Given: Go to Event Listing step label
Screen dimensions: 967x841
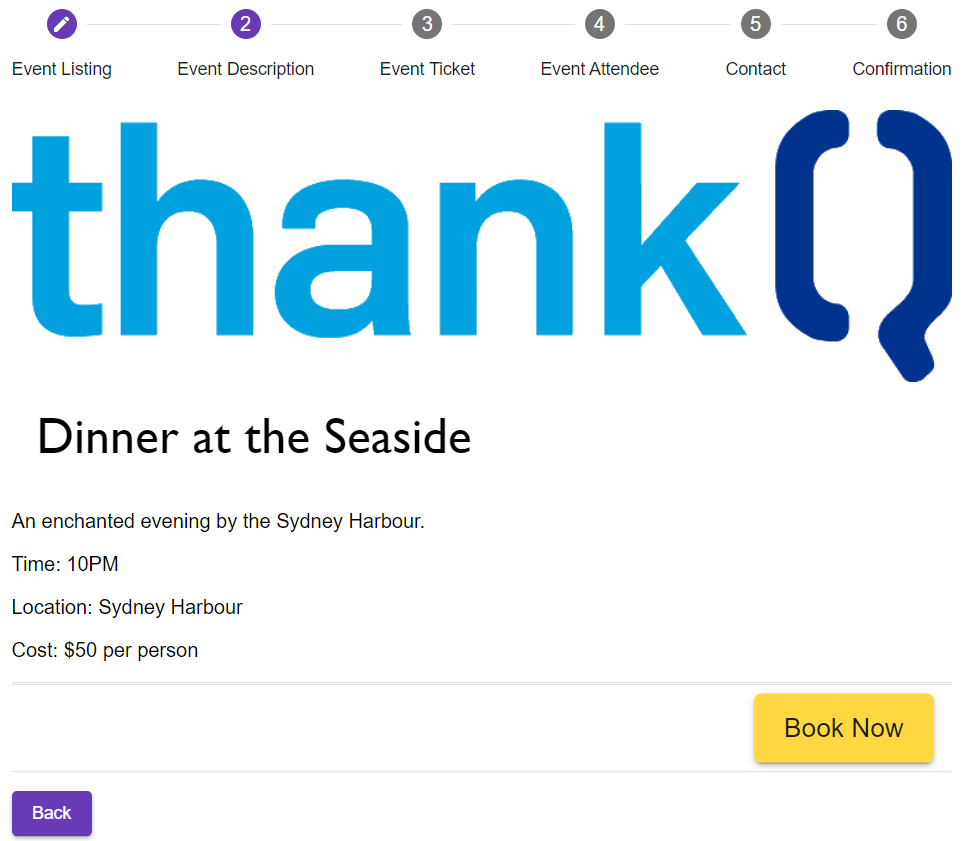Looking at the screenshot, I should coord(62,69).
